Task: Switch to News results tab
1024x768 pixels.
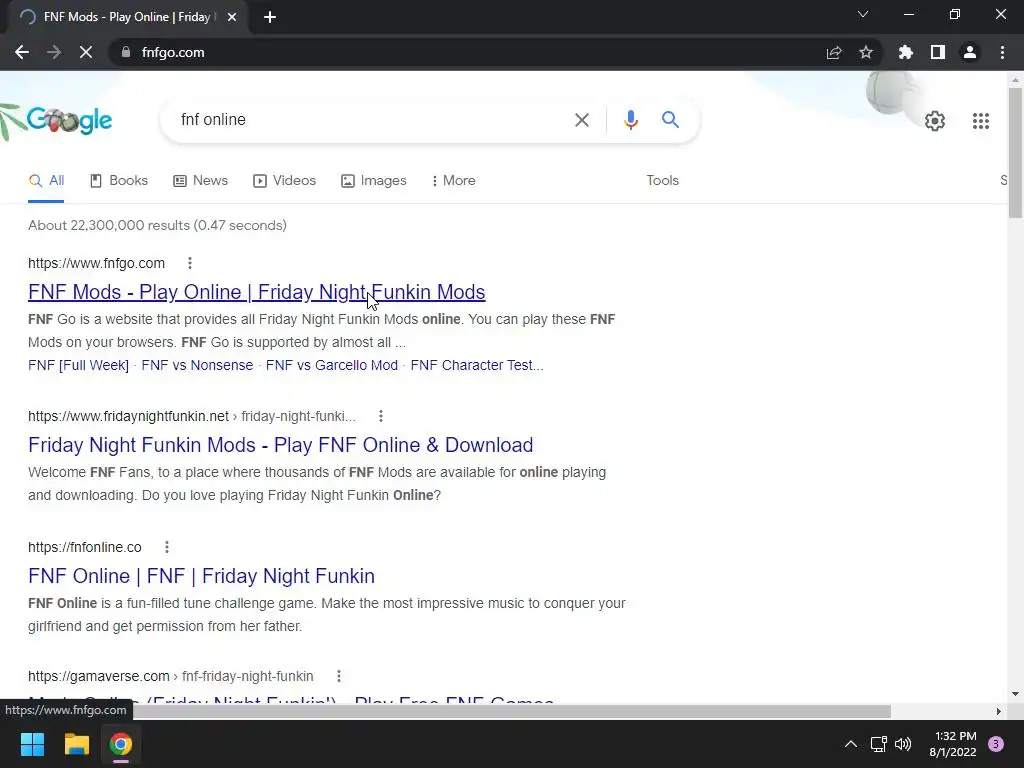Action: [200, 180]
